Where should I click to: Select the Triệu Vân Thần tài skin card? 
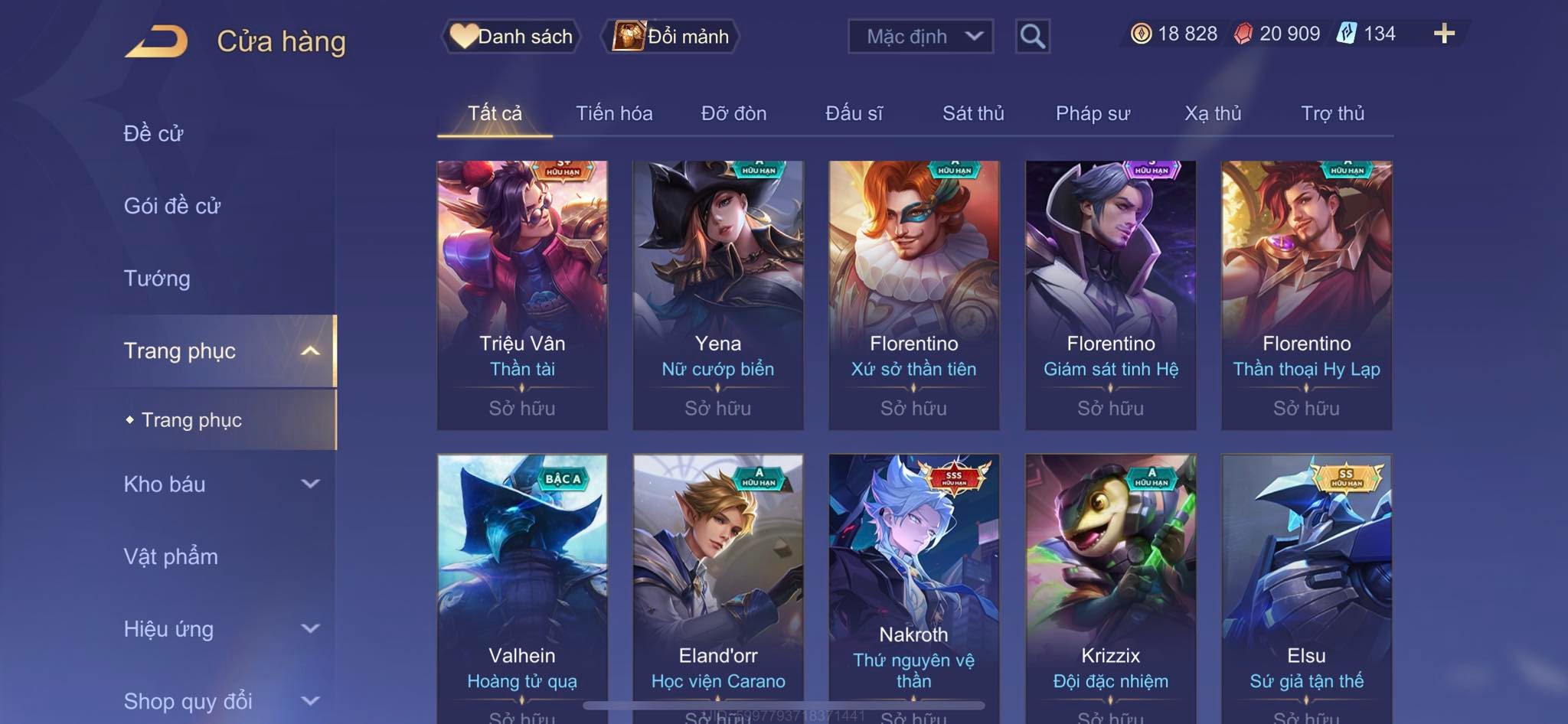click(522, 295)
